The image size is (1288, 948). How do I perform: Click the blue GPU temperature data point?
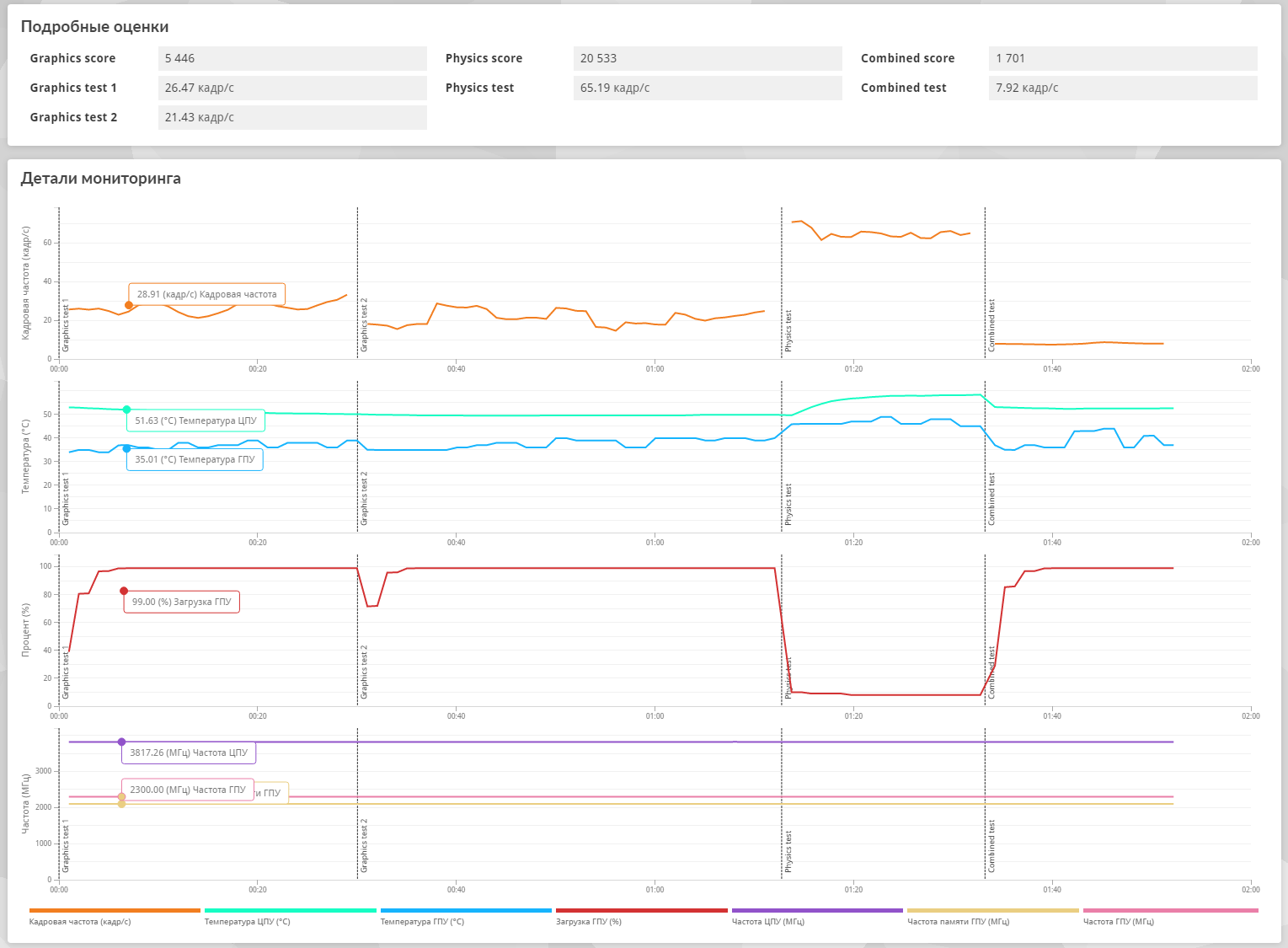tap(126, 448)
